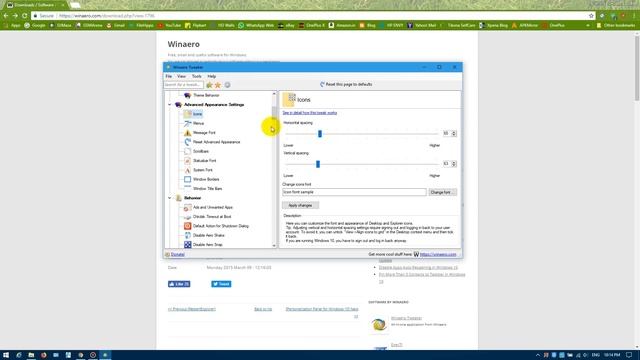Open the Statusbar Font icon
This screenshot has height=360, width=640.
(187, 161)
